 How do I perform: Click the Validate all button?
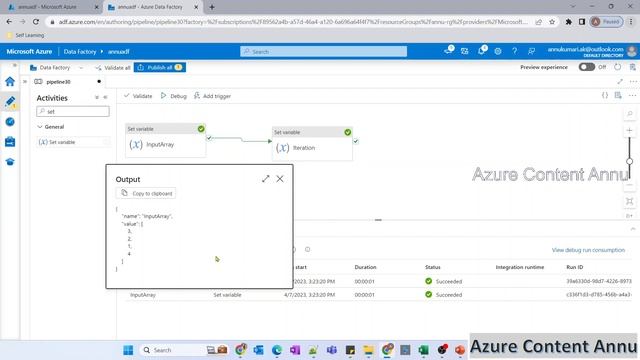pos(112,67)
